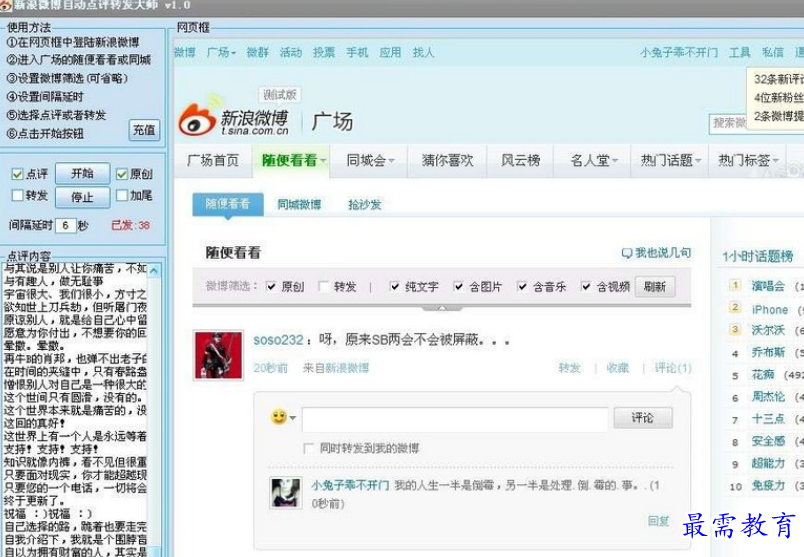
Task: Click the soso232 avatar thumbnail
Action: tap(218, 355)
